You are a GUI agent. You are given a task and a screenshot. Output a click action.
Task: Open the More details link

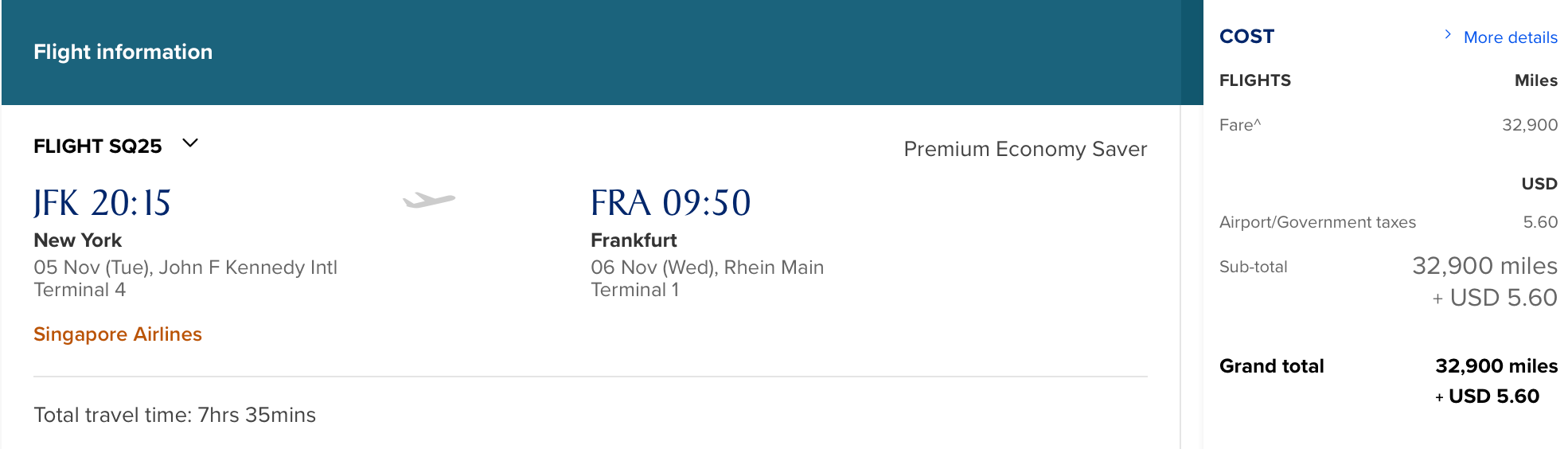click(1510, 37)
